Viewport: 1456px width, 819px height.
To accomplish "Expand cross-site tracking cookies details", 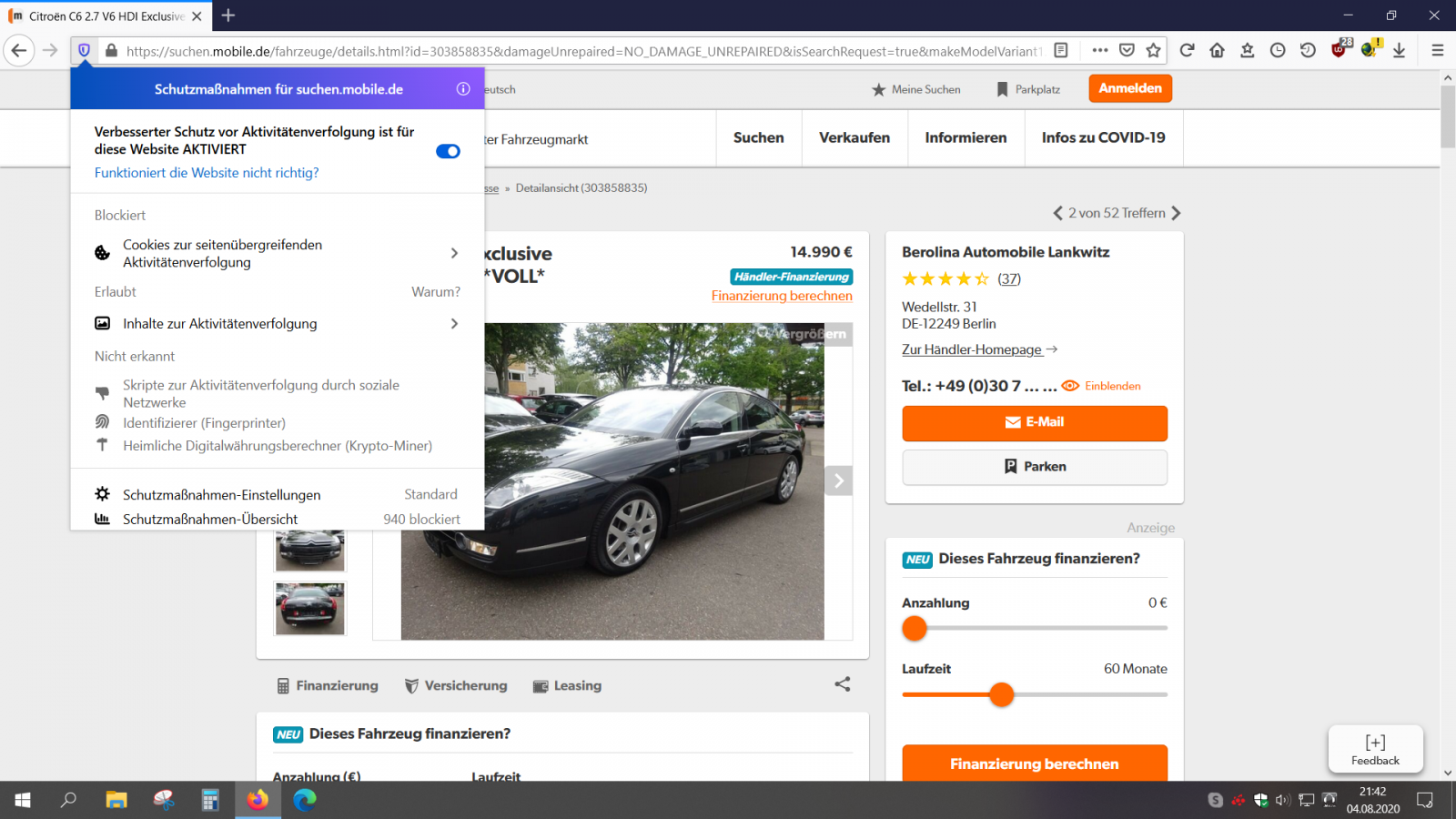I will tap(278, 254).
